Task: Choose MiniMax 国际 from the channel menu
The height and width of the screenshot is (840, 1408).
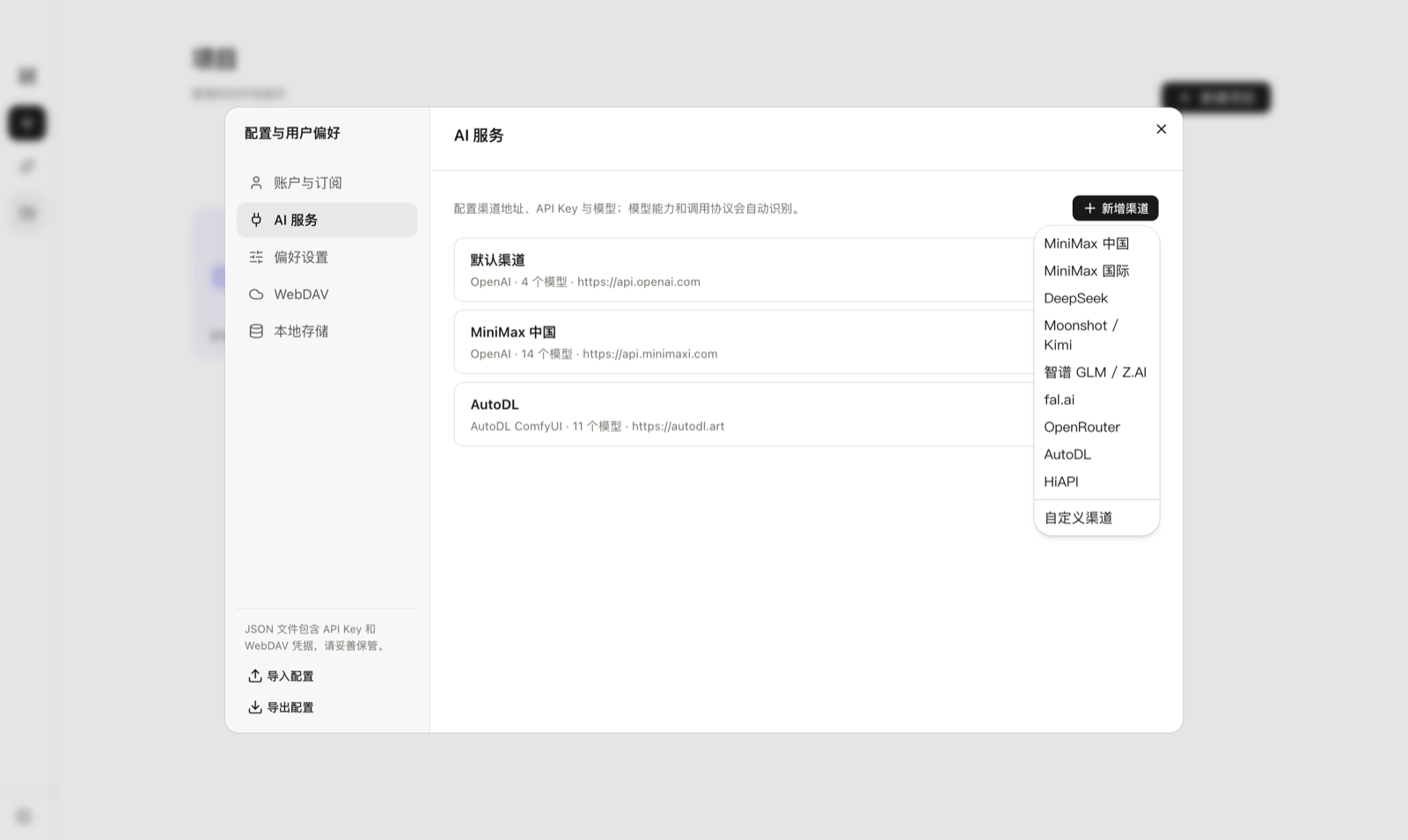Action: coord(1096,271)
